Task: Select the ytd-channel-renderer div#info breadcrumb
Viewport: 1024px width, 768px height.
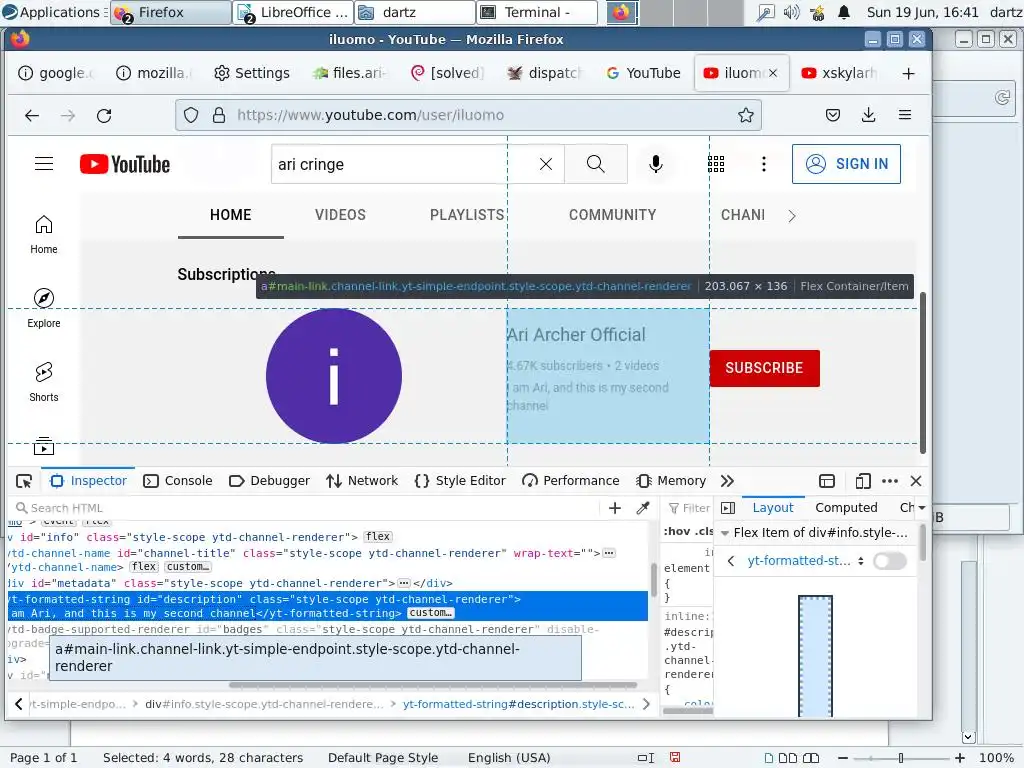Action: pos(264,704)
